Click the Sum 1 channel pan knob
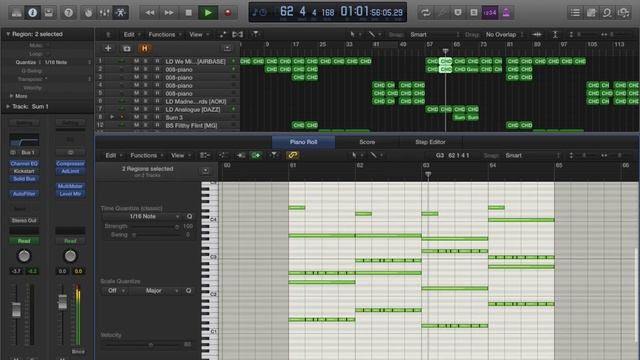 [24, 256]
